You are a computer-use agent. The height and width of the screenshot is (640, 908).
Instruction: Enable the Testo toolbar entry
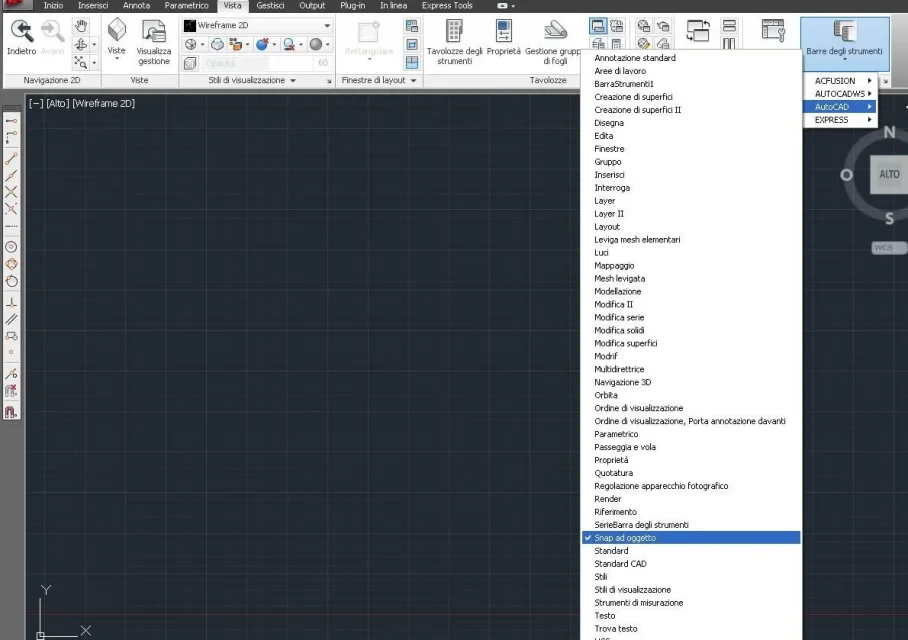pyautogui.click(x=691, y=616)
